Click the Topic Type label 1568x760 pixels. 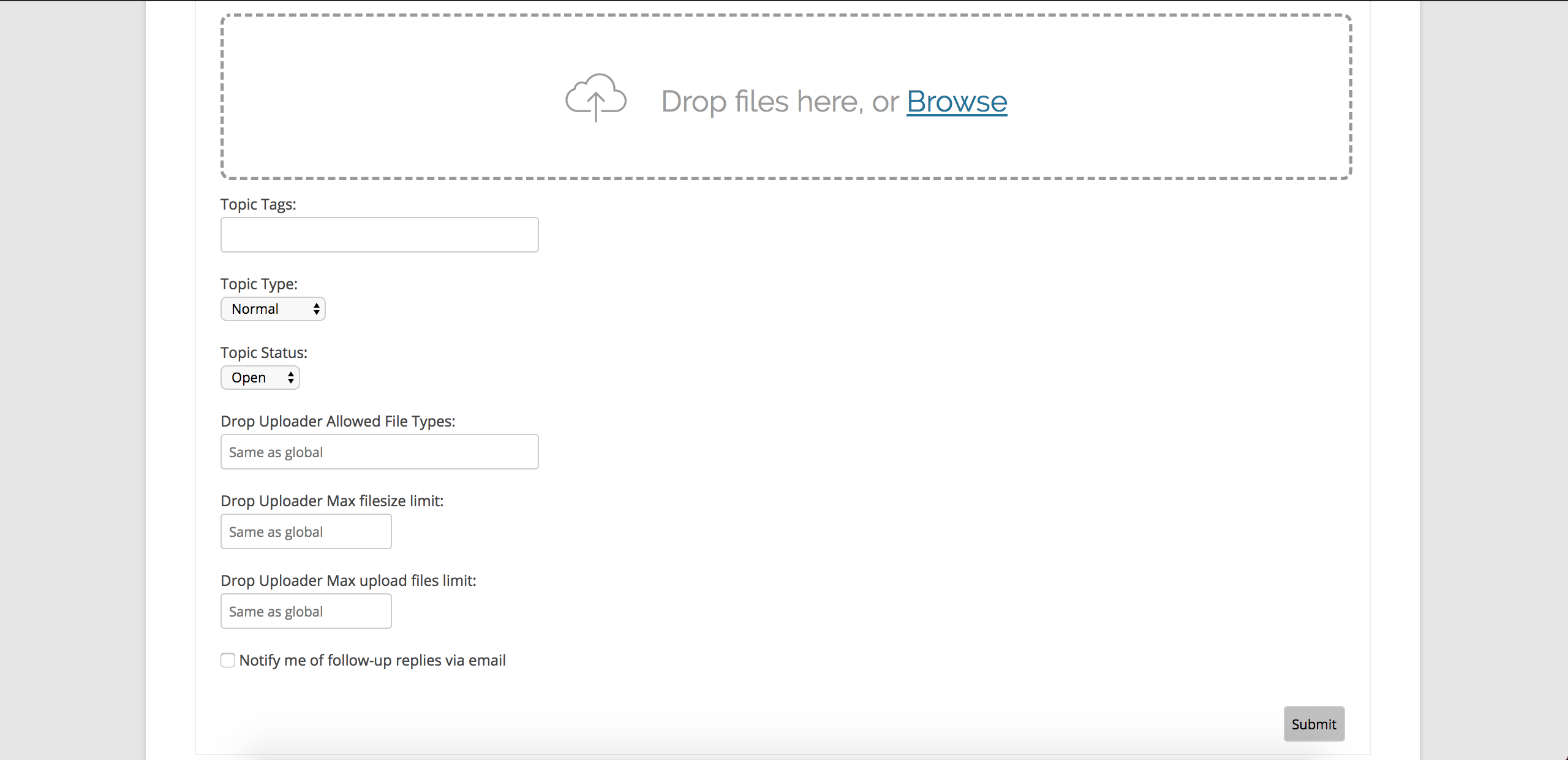pyautogui.click(x=258, y=284)
